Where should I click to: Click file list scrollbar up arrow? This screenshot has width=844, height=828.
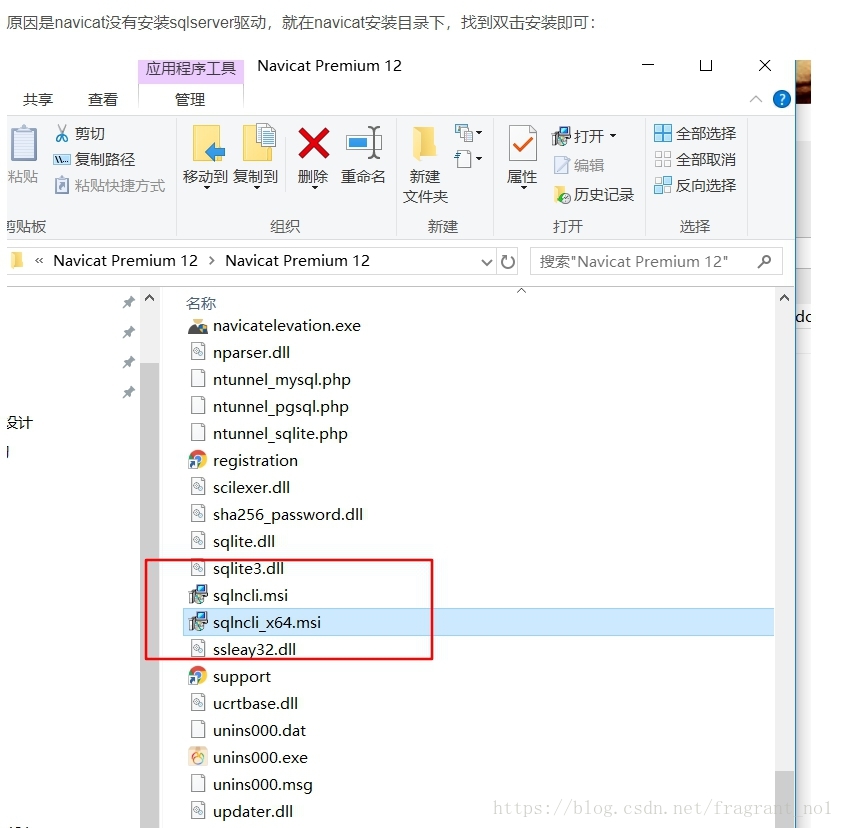[784, 298]
